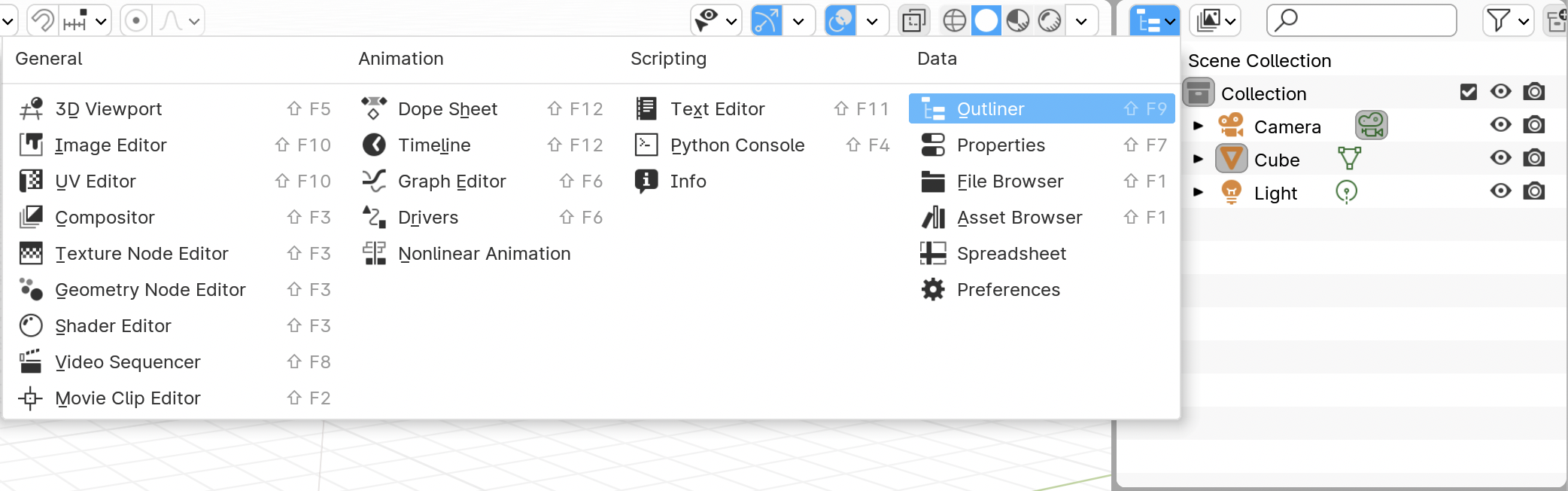Click the Outliner search field
This screenshot has width=1568, height=491.
[x=1362, y=20]
